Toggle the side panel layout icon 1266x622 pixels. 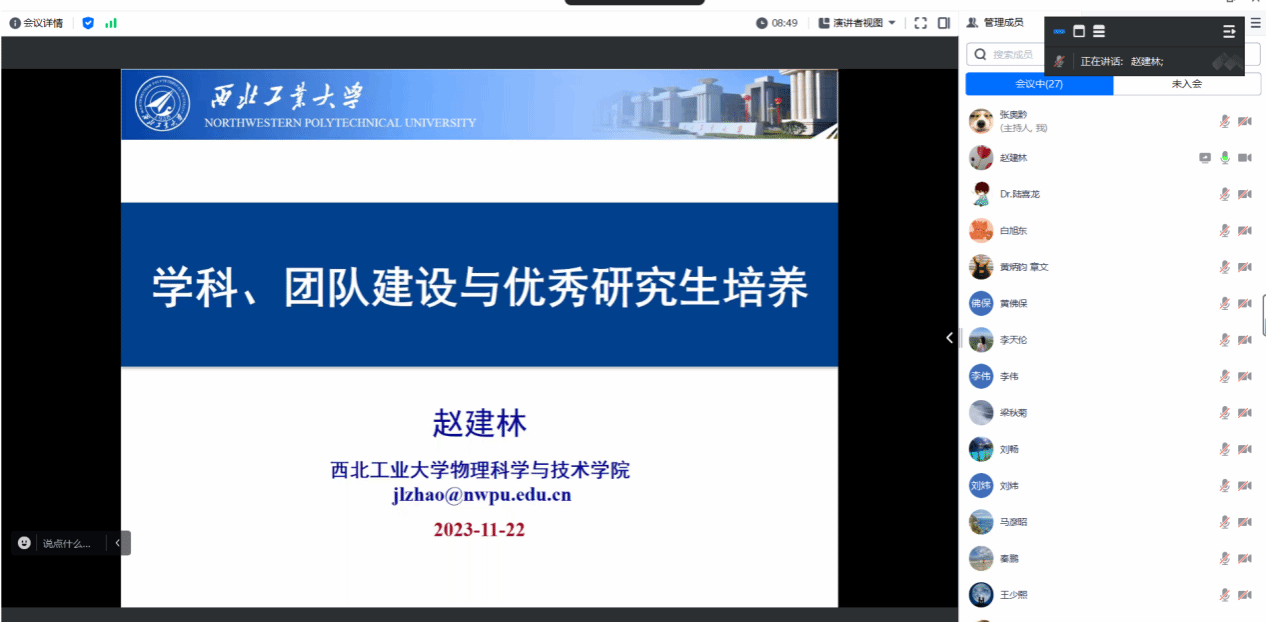click(x=944, y=23)
